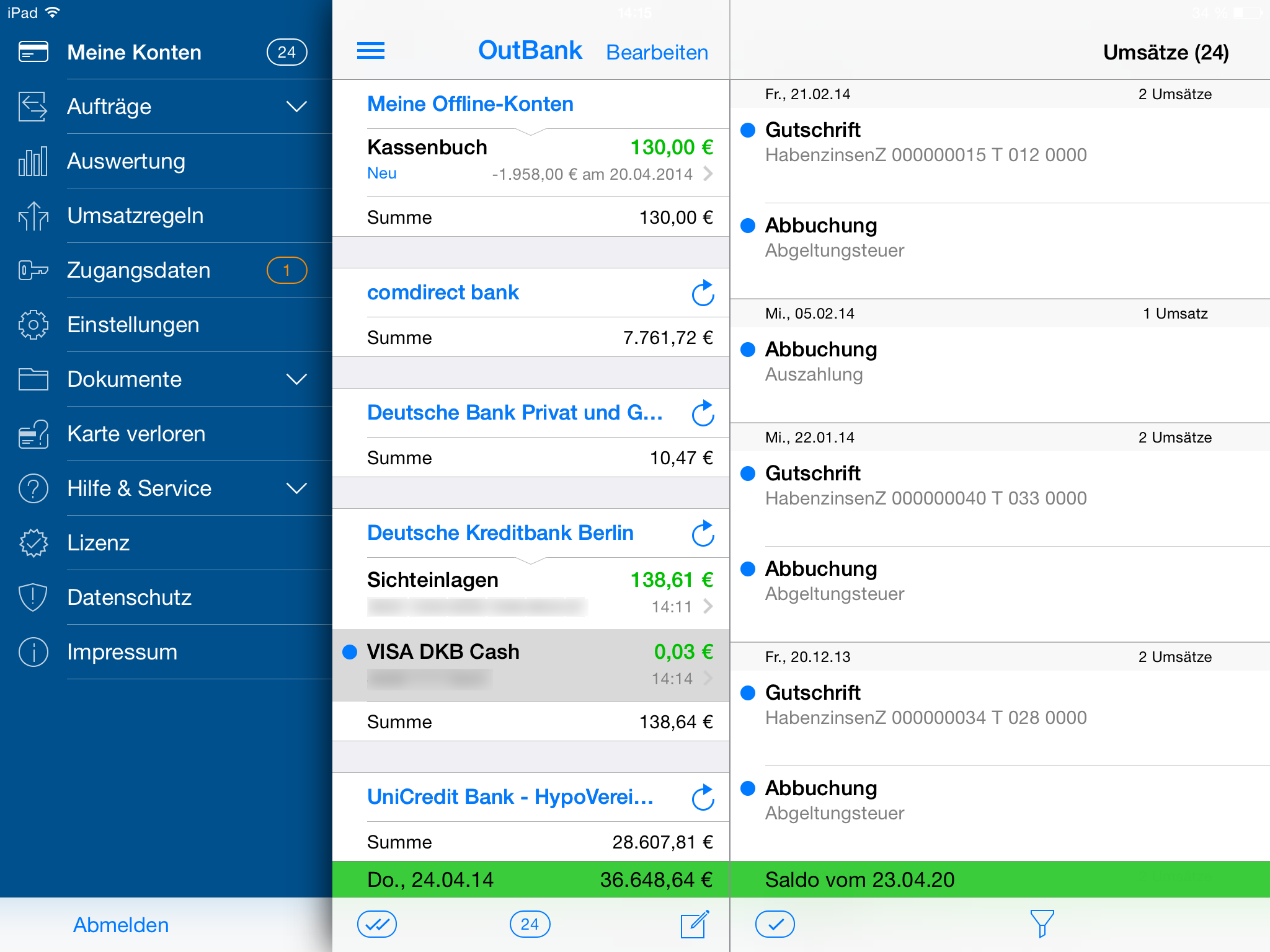Expand the Hilfe & Service submenu

pyautogui.click(x=296, y=488)
